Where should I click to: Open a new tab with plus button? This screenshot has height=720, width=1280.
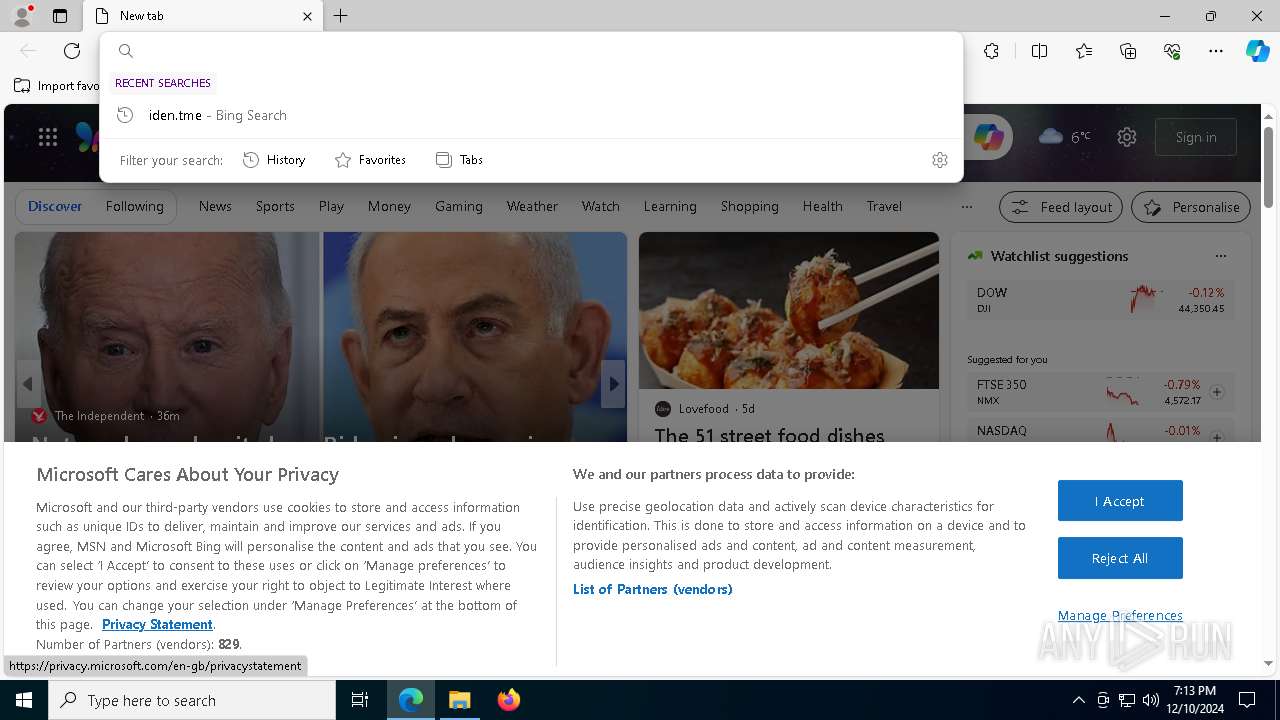[x=341, y=16]
